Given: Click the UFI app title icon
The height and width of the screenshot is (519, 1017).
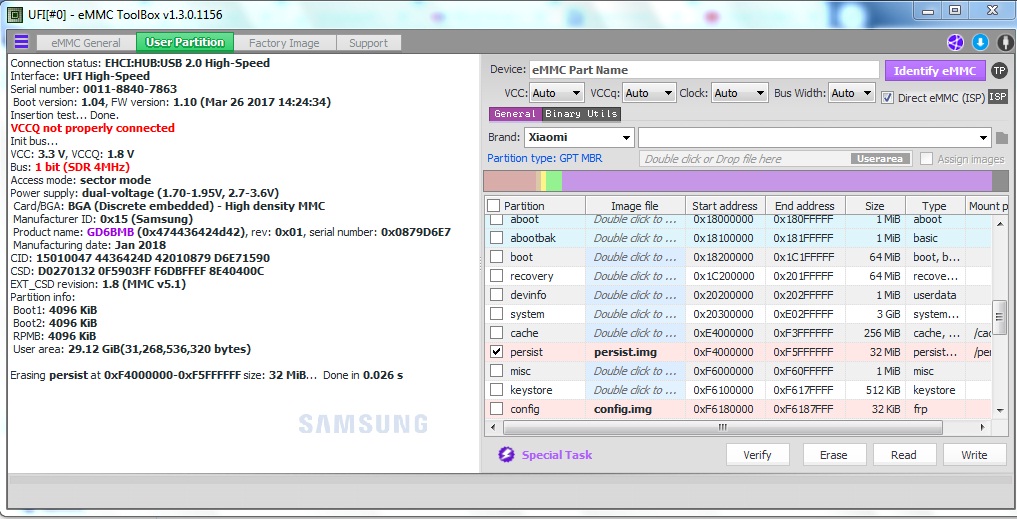Looking at the screenshot, I should click(x=14, y=14).
